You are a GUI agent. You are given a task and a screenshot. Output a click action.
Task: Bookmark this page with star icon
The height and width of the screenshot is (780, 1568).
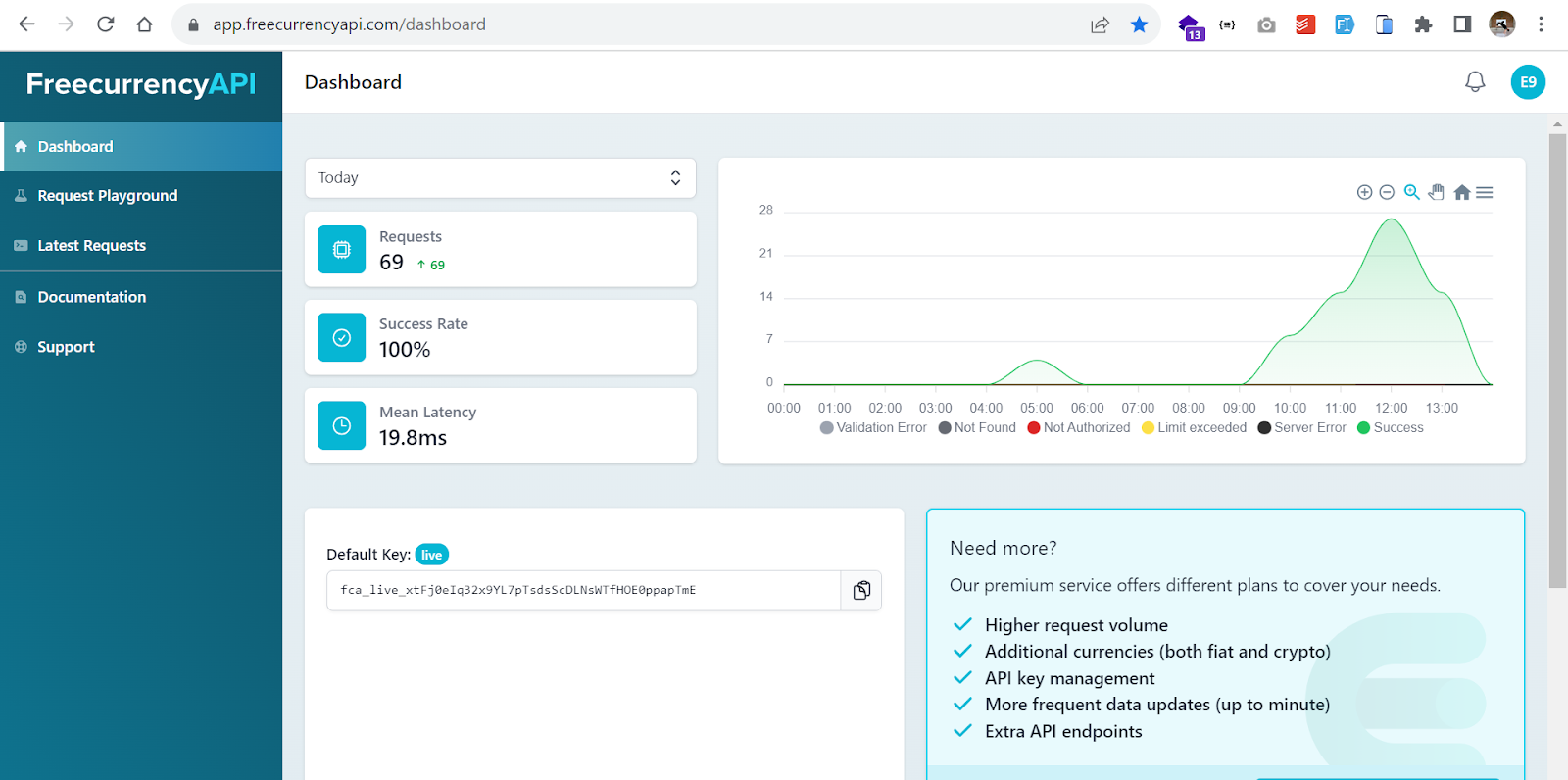[1139, 24]
